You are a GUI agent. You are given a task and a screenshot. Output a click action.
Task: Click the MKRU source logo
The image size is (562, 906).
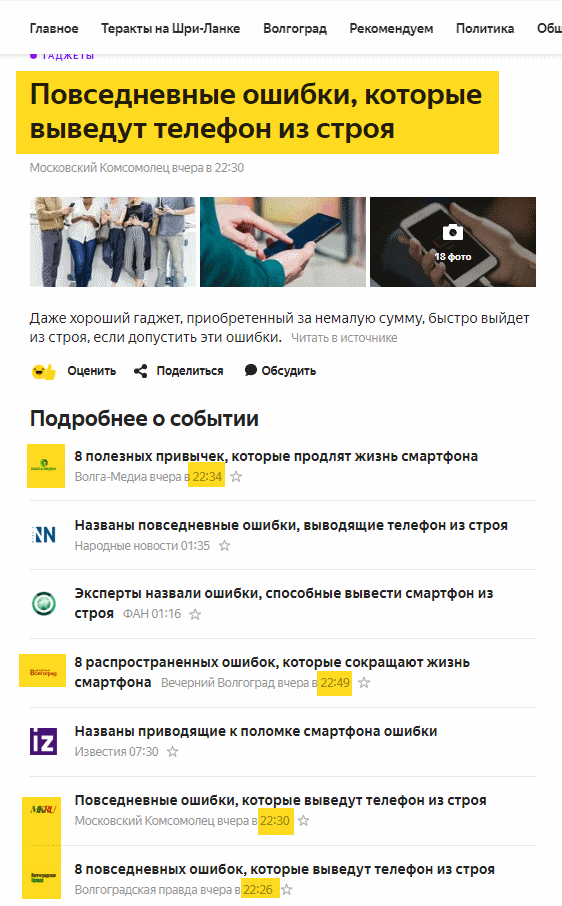(x=43, y=810)
